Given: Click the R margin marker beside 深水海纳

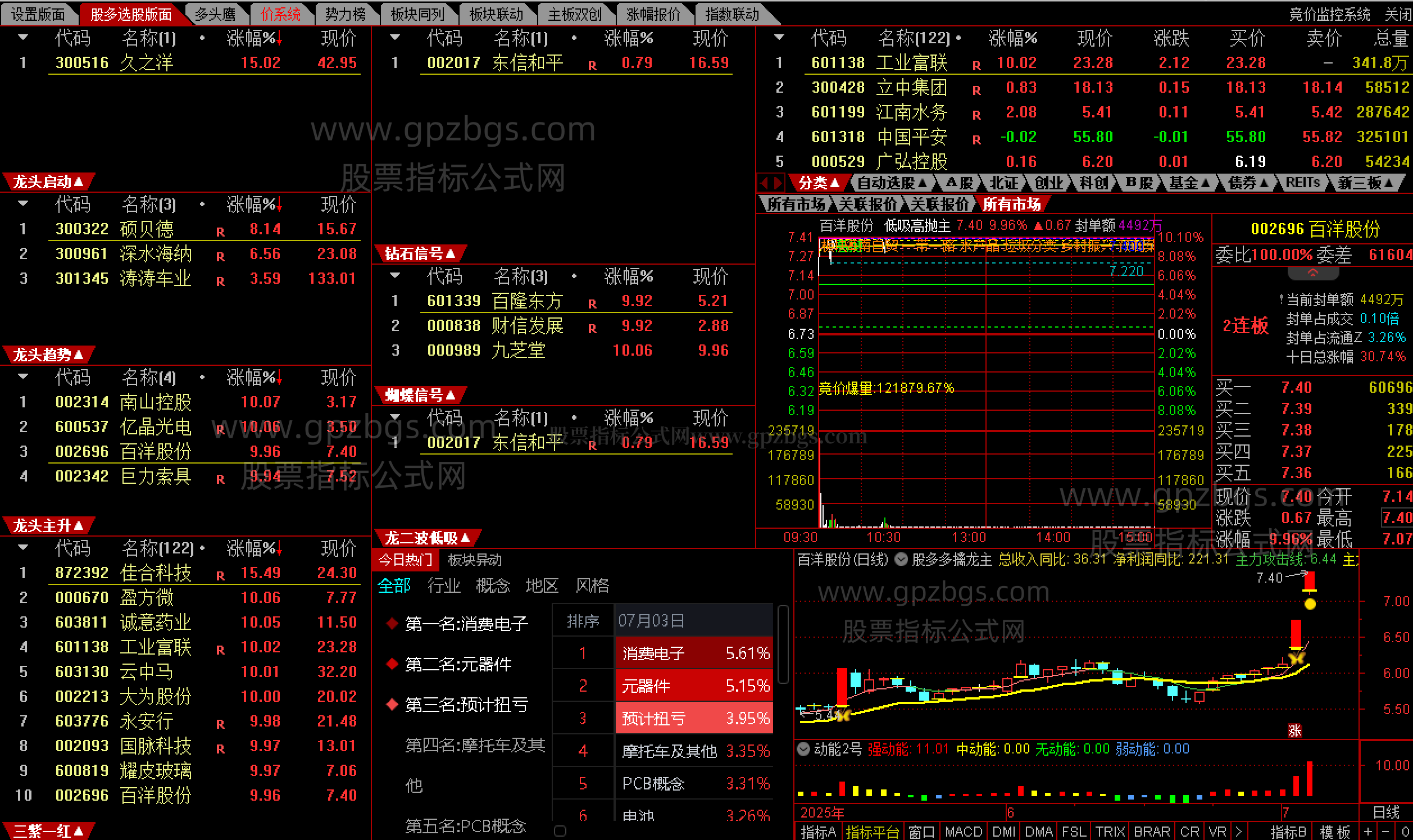Looking at the screenshot, I should point(220,257).
